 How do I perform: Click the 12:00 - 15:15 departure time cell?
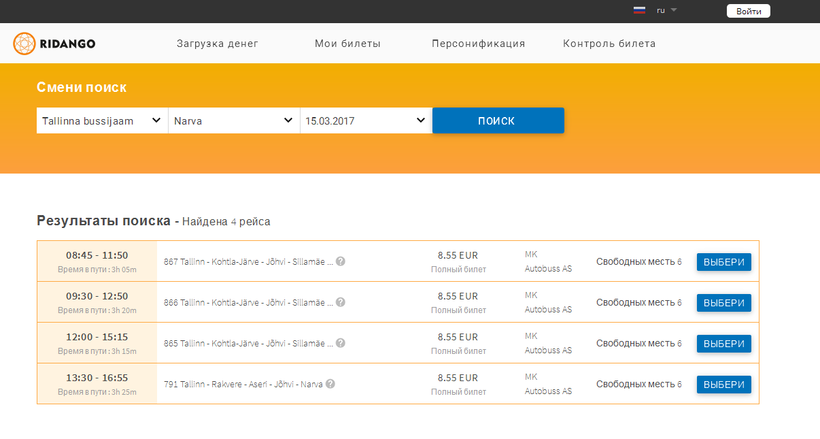97,343
